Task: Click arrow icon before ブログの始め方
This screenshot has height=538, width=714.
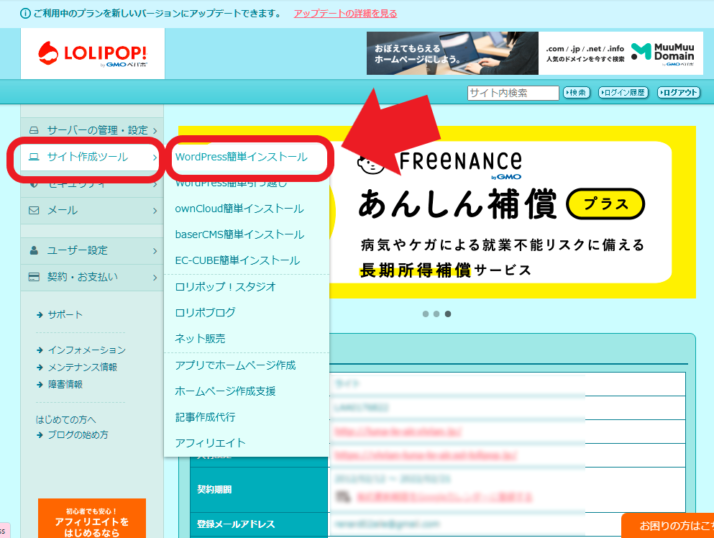Action: 40,436
